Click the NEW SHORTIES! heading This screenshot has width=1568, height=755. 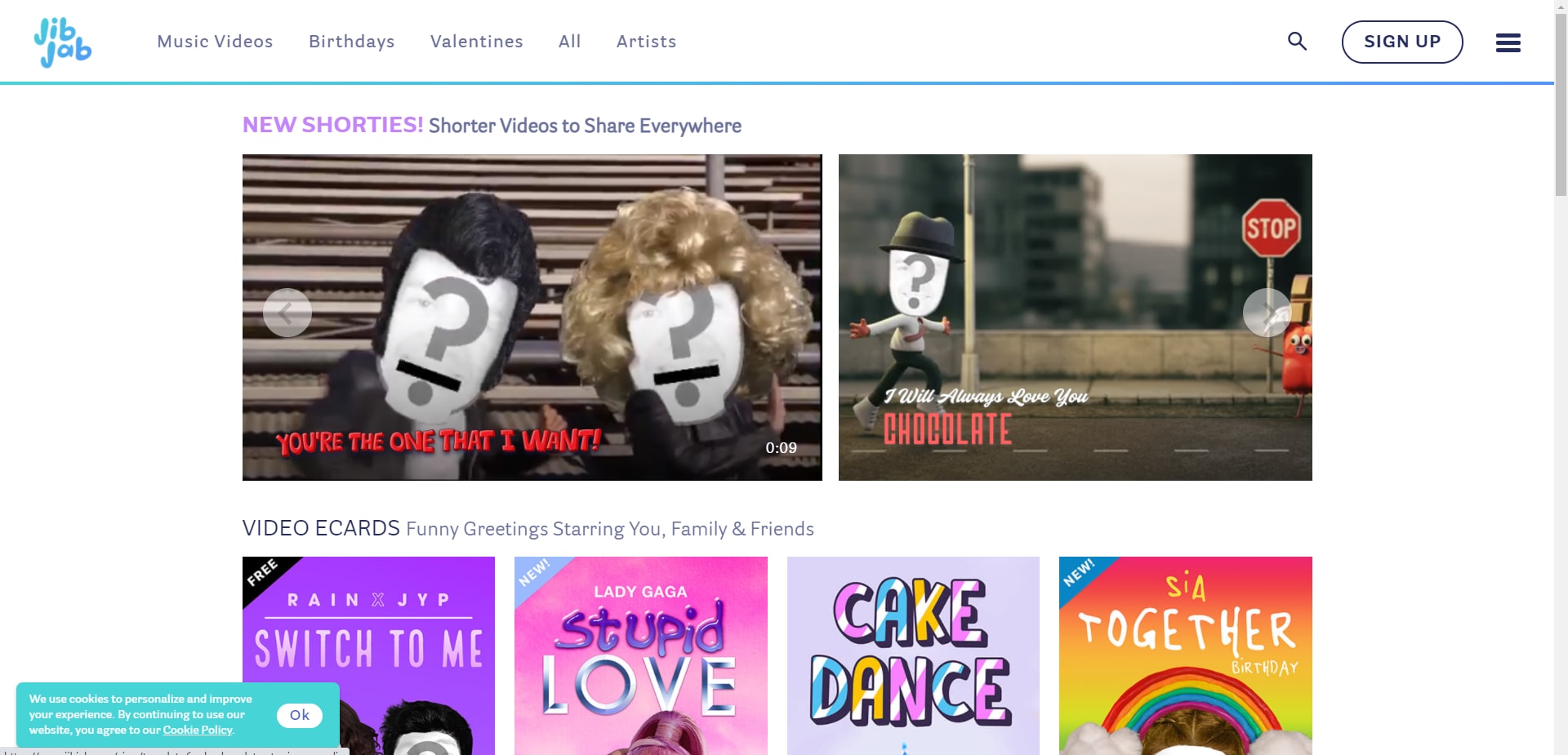(333, 125)
